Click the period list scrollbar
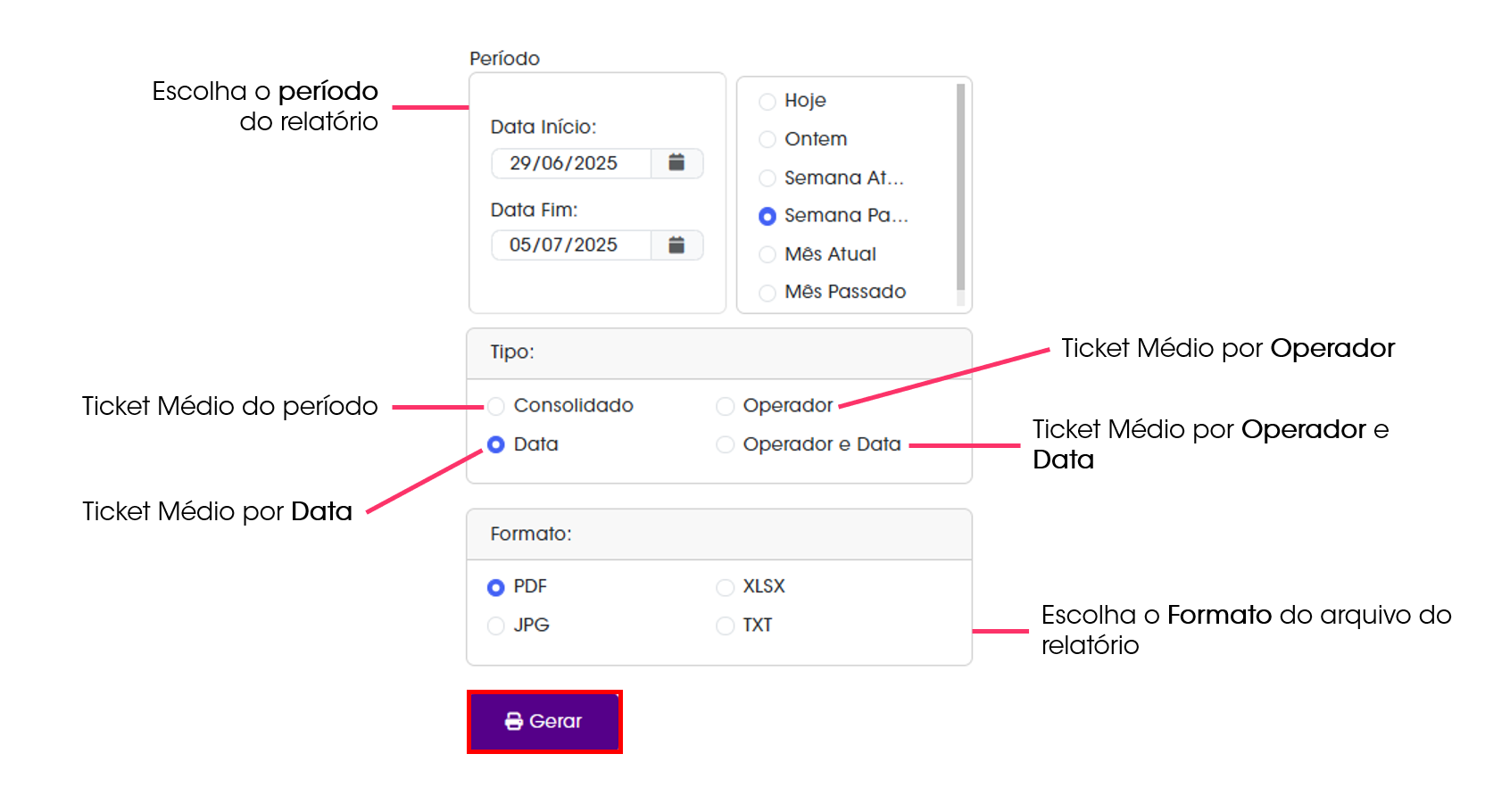This screenshot has width=1510, height=812. point(961,187)
